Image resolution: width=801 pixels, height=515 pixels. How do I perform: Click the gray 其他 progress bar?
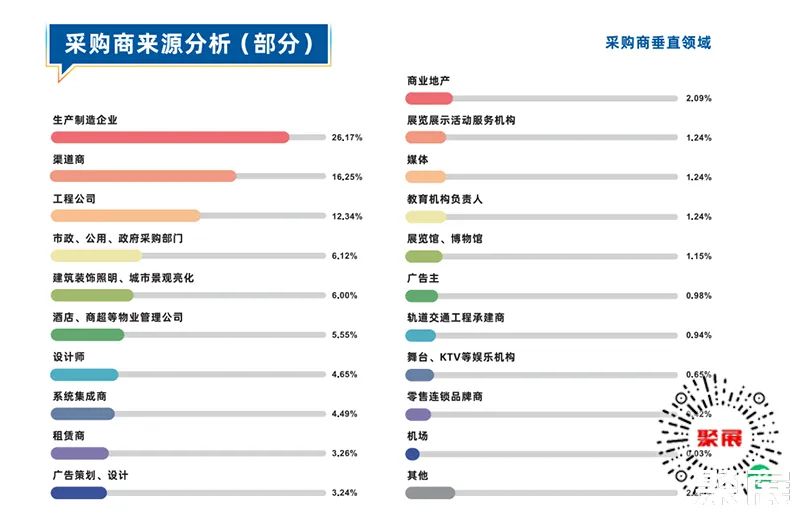pos(430,492)
